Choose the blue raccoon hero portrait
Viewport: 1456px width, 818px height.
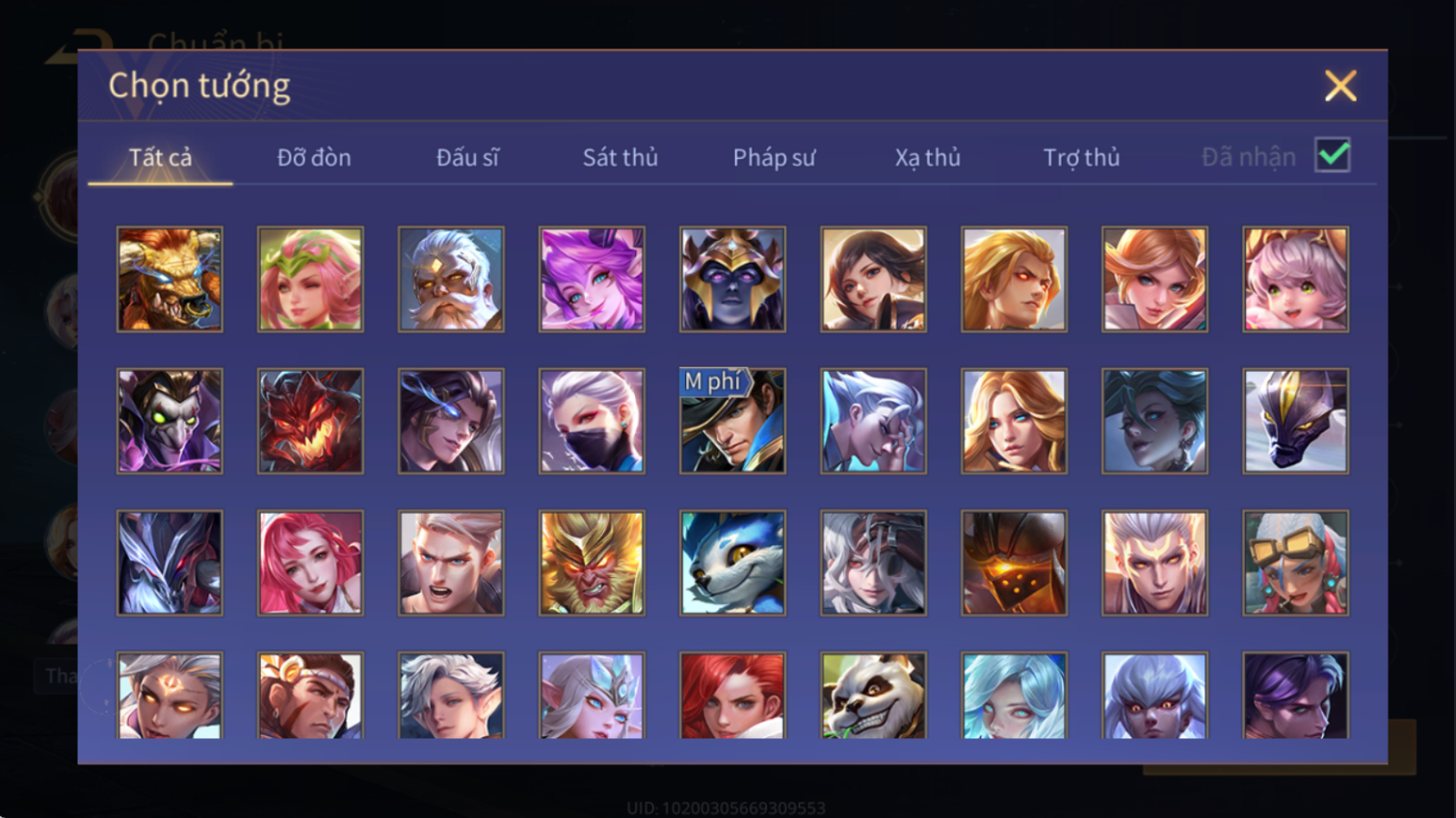coord(732,563)
